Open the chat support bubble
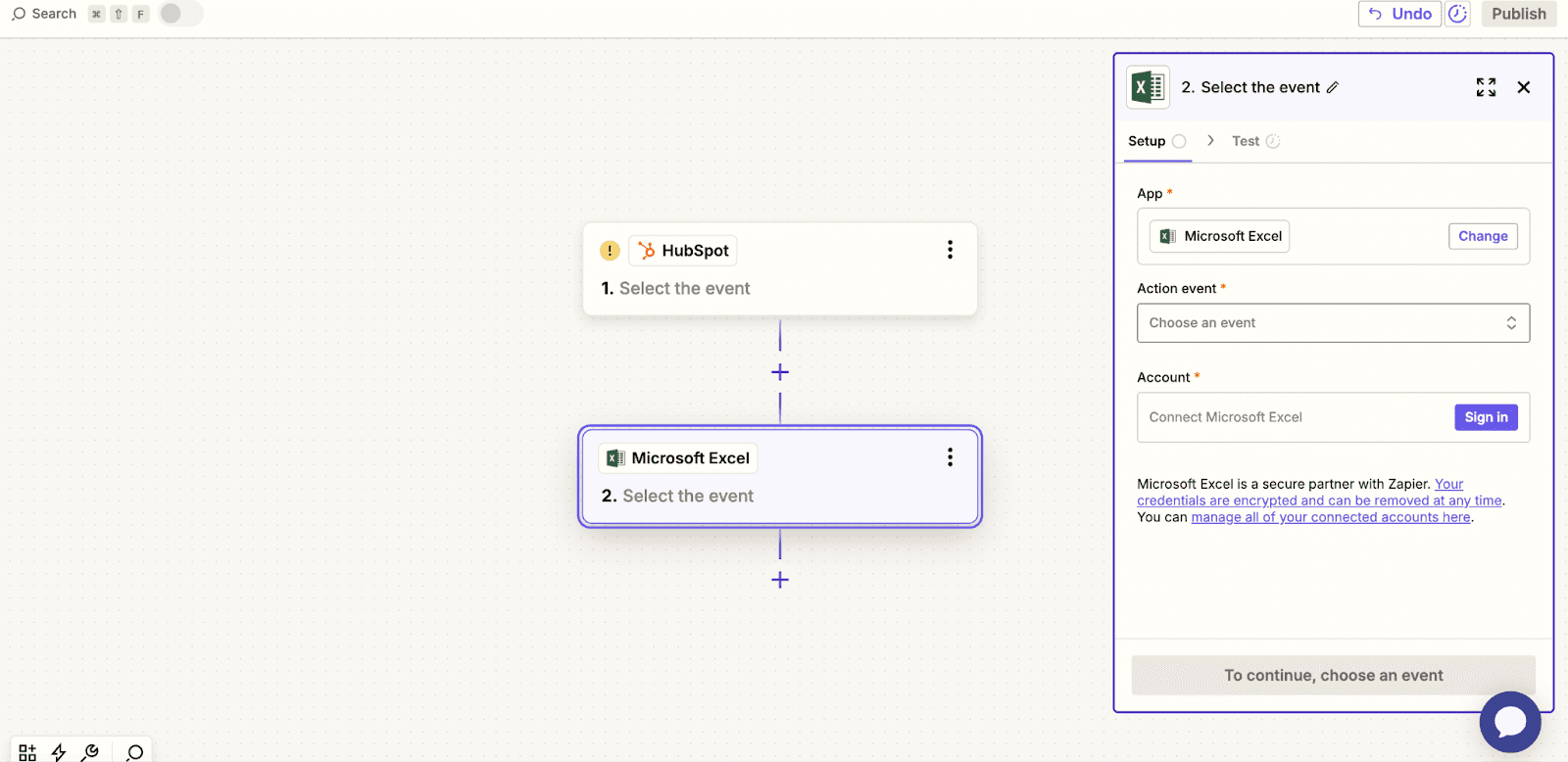This screenshot has height=762, width=1568. pyautogui.click(x=1510, y=722)
